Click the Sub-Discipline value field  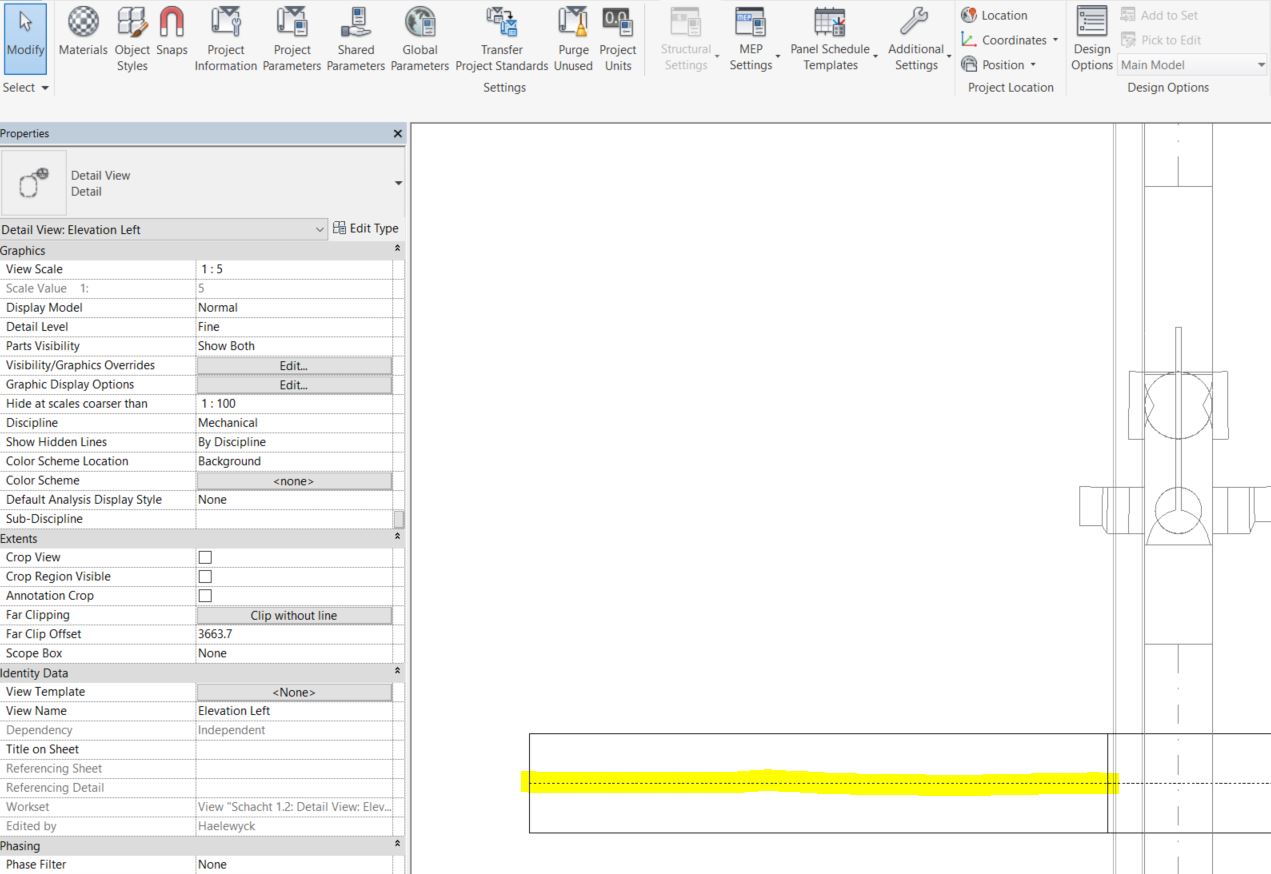point(294,519)
